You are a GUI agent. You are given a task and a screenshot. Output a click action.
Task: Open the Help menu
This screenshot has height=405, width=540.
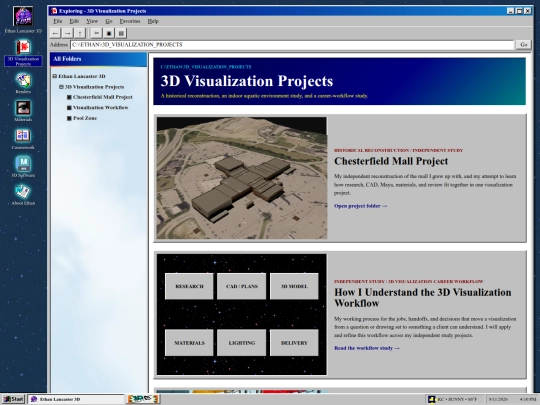[153, 21]
